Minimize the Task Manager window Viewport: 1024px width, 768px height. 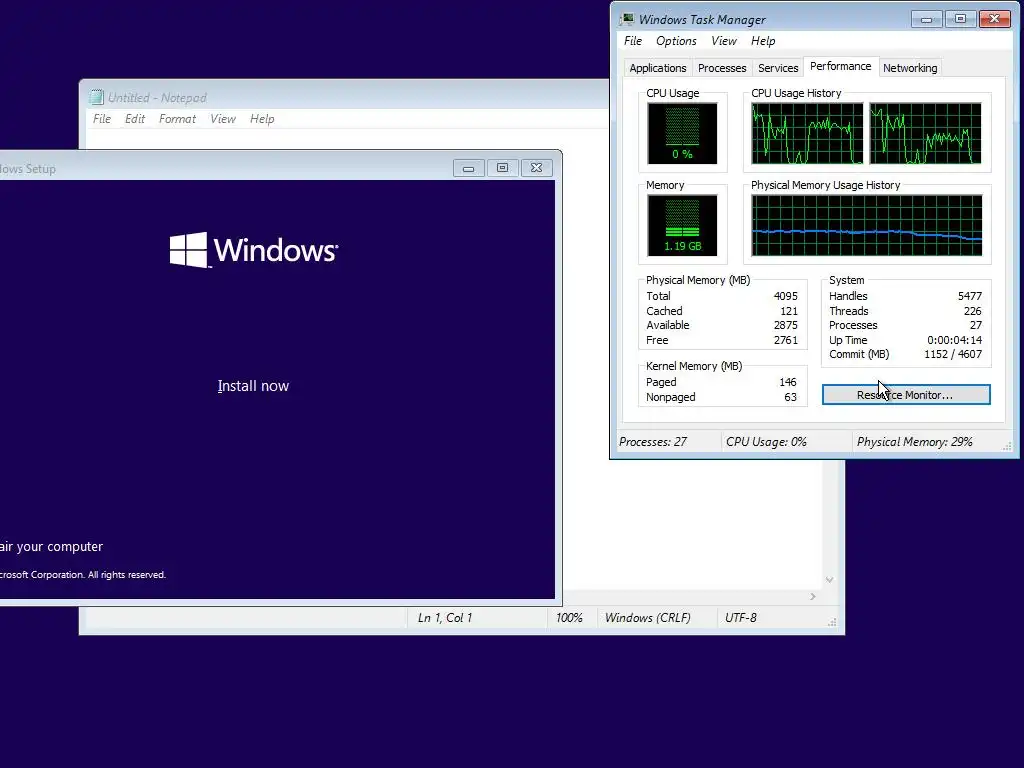[927, 19]
